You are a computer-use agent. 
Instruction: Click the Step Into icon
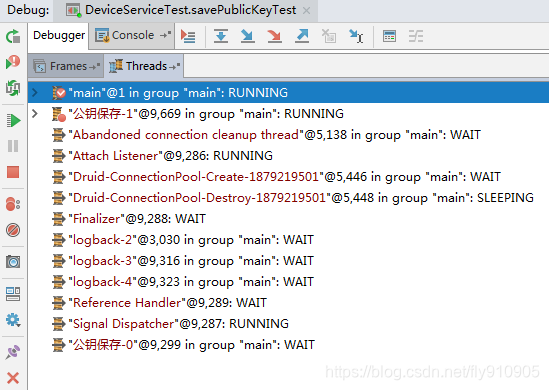(248, 36)
